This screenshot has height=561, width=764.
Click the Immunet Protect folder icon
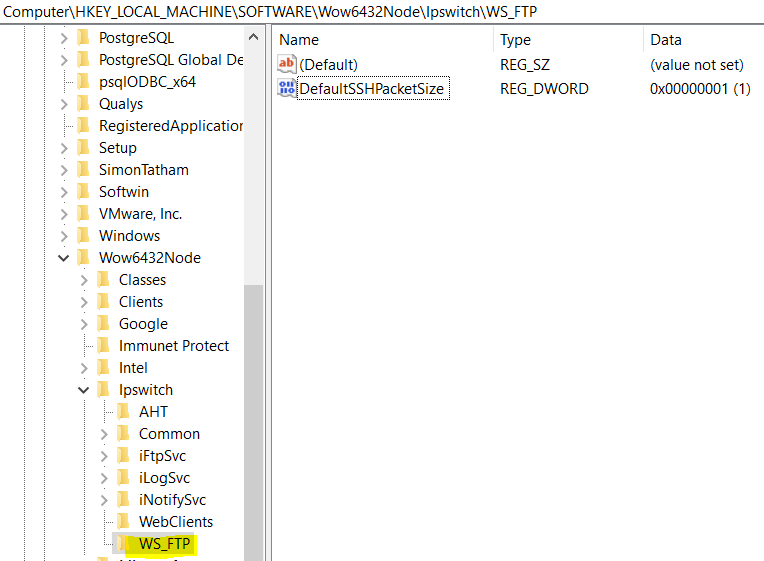[103, 346]
